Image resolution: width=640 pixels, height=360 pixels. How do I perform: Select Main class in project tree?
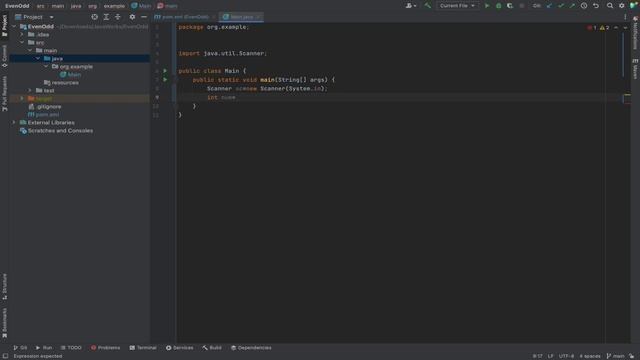[x=71, y=75]
